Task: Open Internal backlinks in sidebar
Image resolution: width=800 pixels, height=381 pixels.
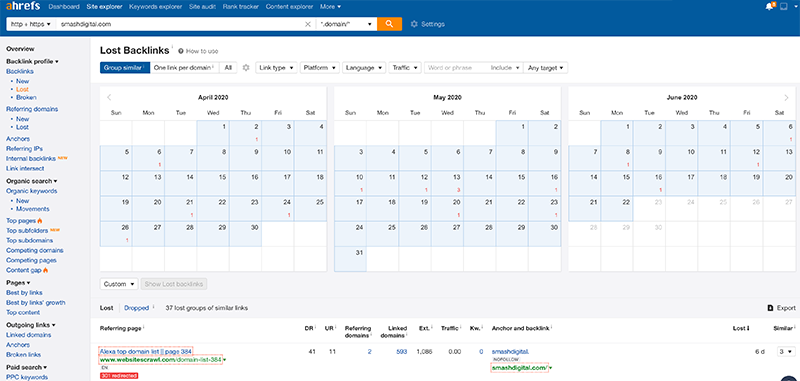Action: click(x=31, y=158)
